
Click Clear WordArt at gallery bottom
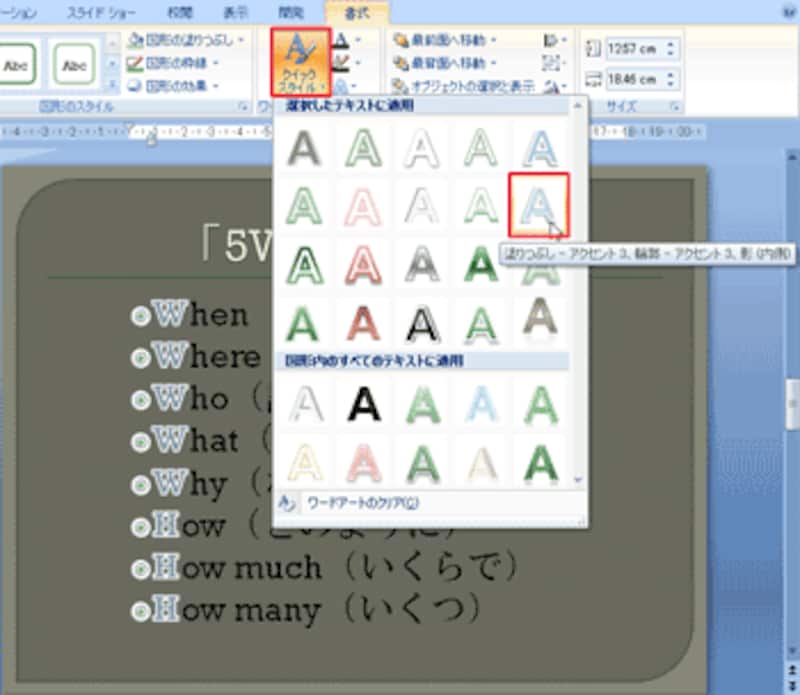(x=361, y=504)
